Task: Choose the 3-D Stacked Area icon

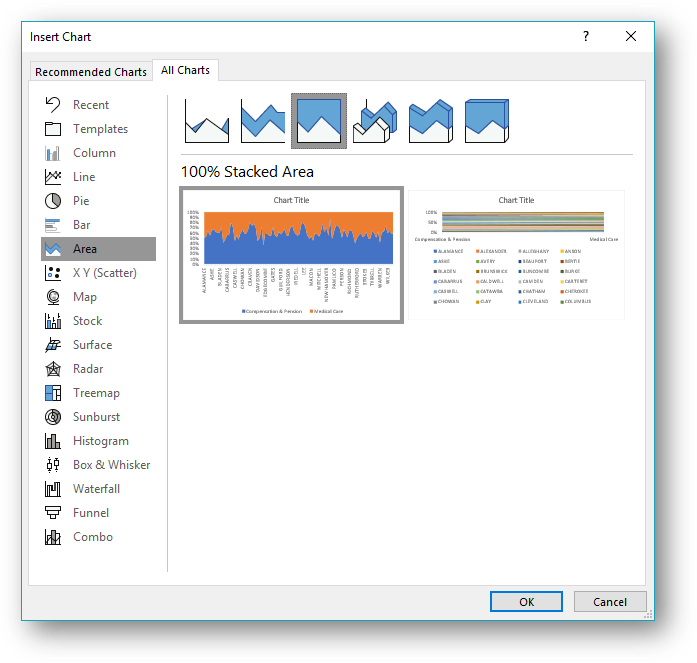Action: 432,121
